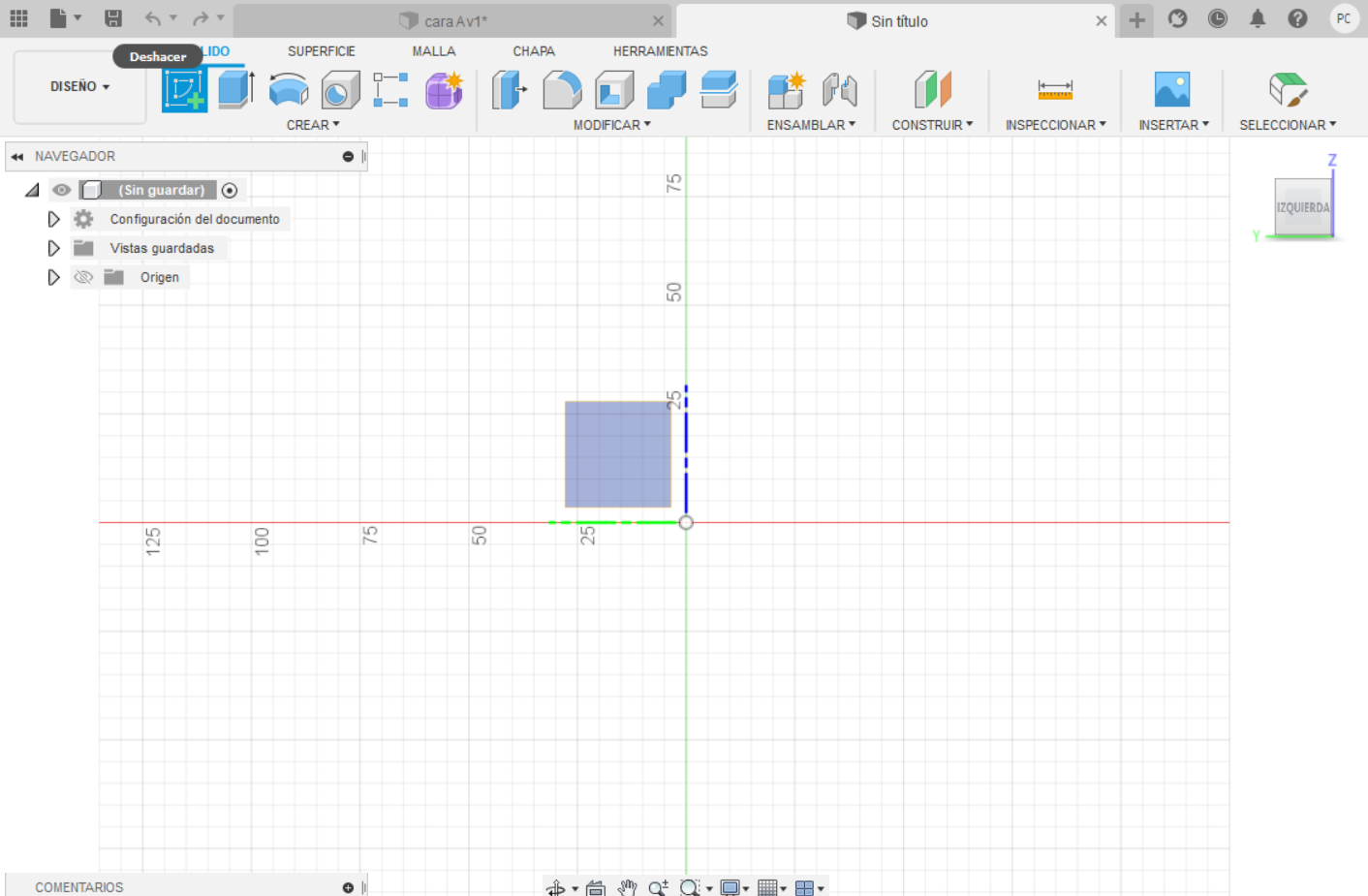Select the Combine tool

click(x=667, y=90)
